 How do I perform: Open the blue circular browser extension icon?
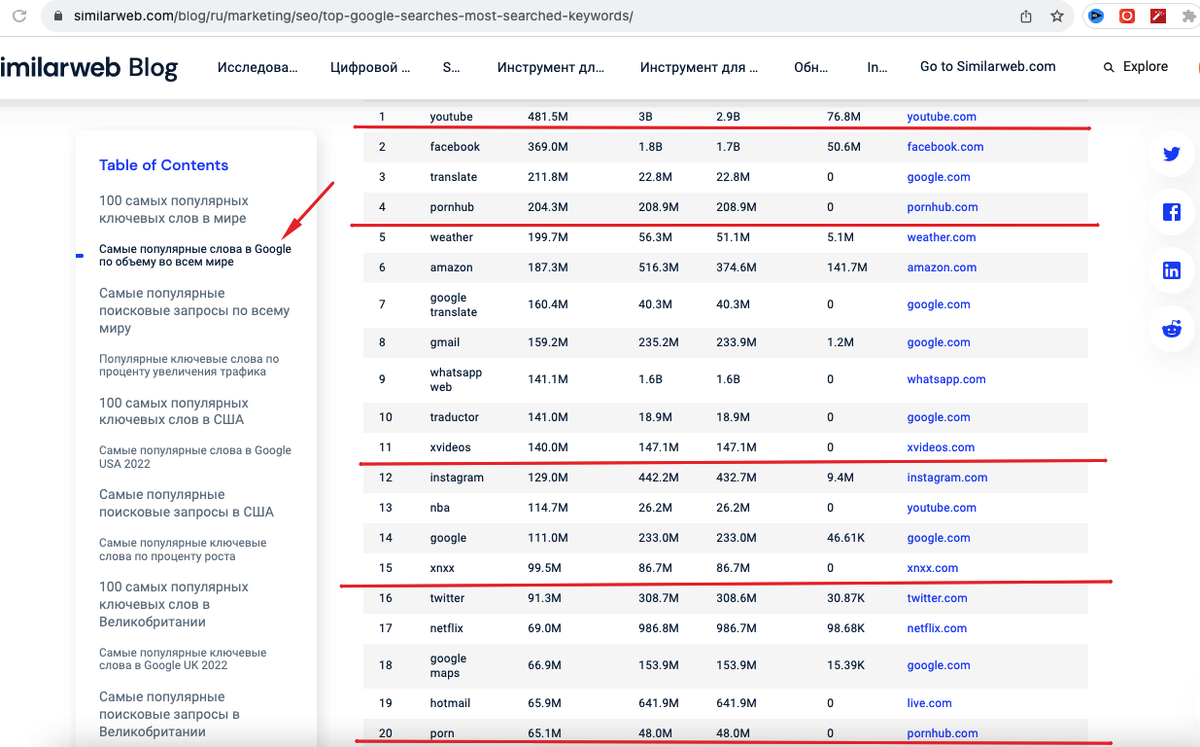(x=1097, y=16)
